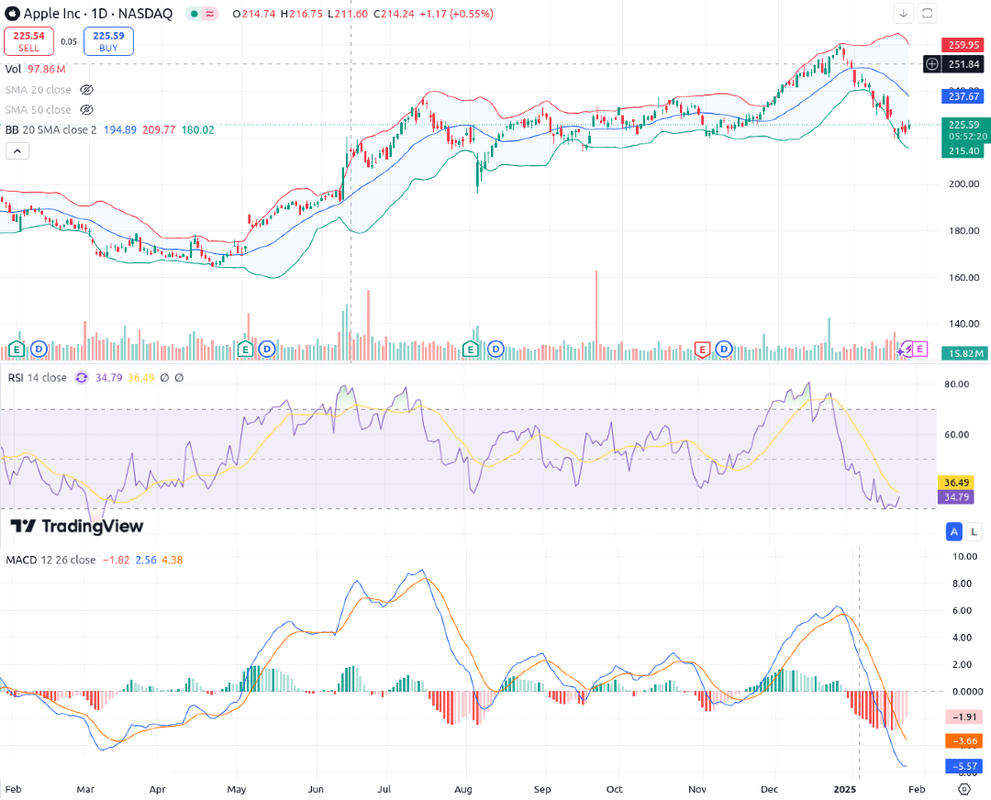Select the Vol 97.86M legend
Screen dimensions: 991x800
pos(35,69)
